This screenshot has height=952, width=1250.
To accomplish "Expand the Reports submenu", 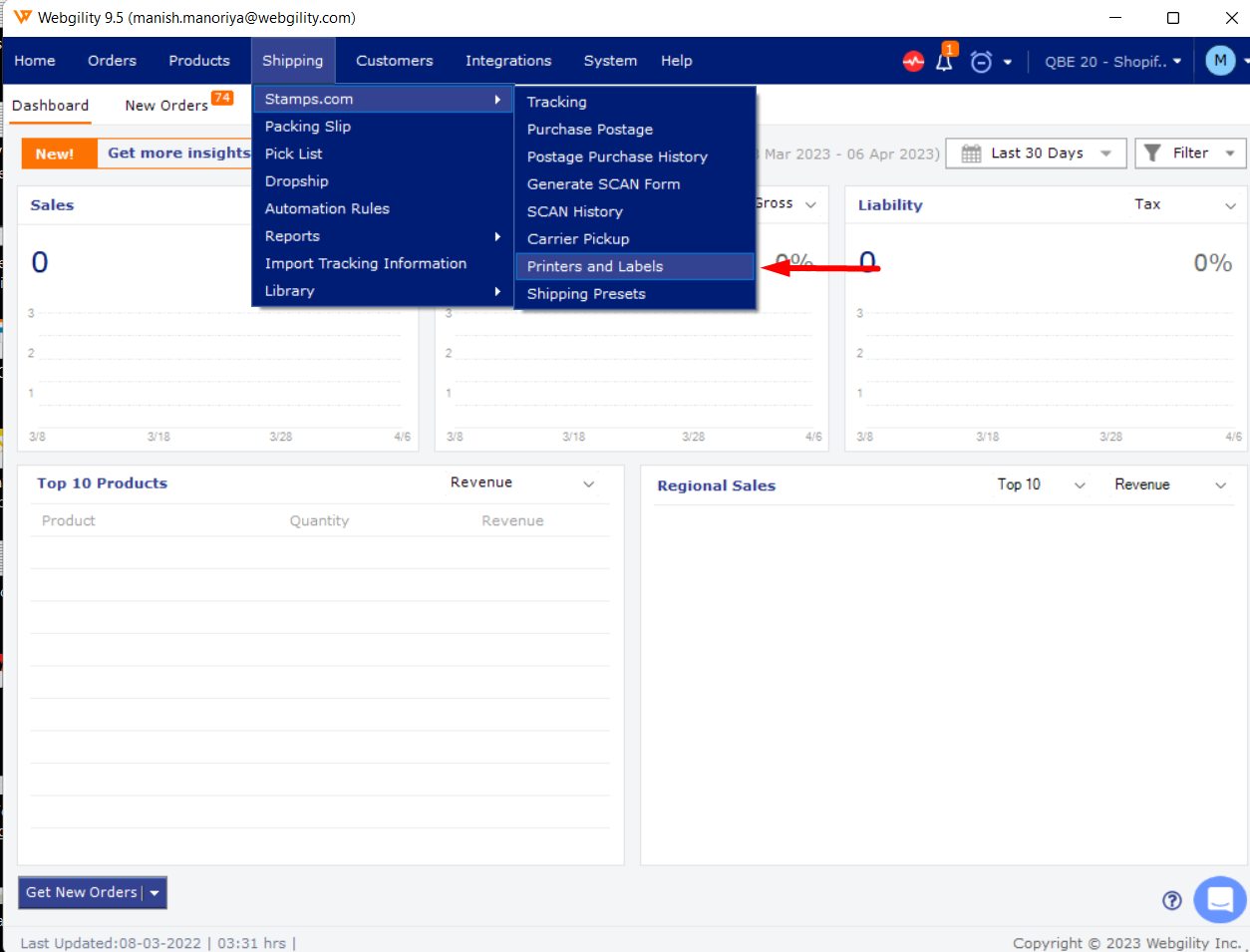I will (383, 236).
